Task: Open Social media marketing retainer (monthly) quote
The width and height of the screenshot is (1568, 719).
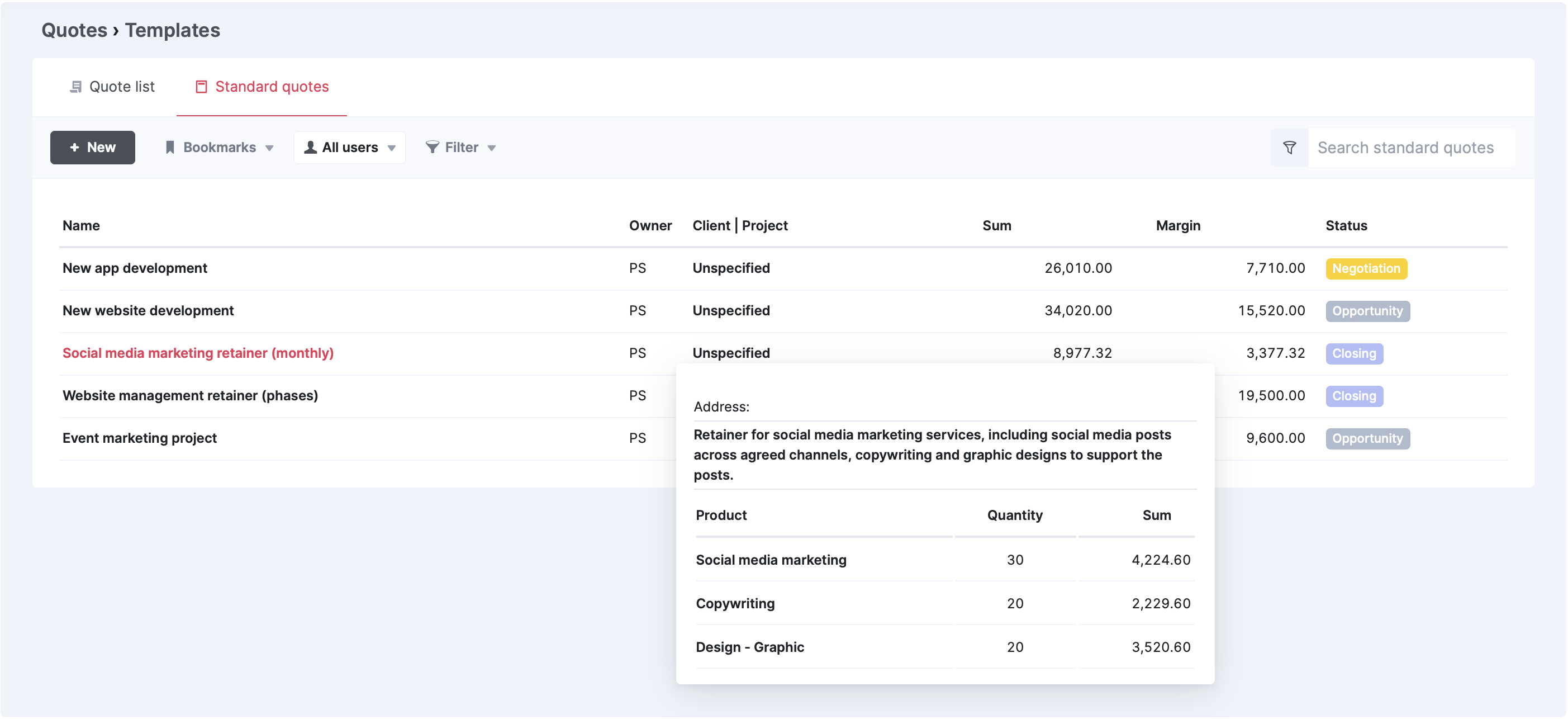Action: (198, 353)
